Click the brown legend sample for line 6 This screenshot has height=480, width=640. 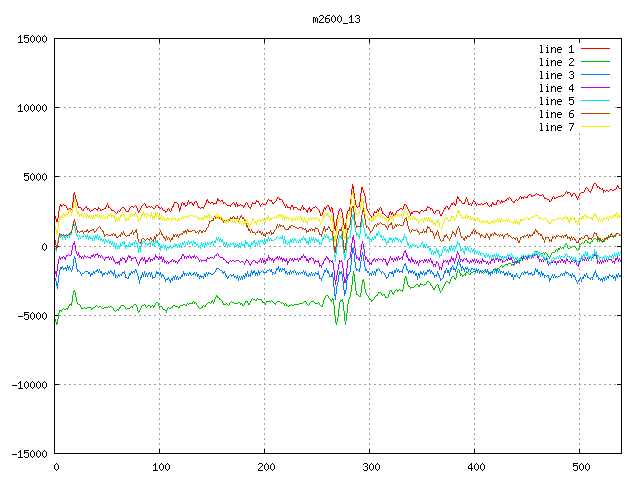pyautogui.click(x=595, y=113)
